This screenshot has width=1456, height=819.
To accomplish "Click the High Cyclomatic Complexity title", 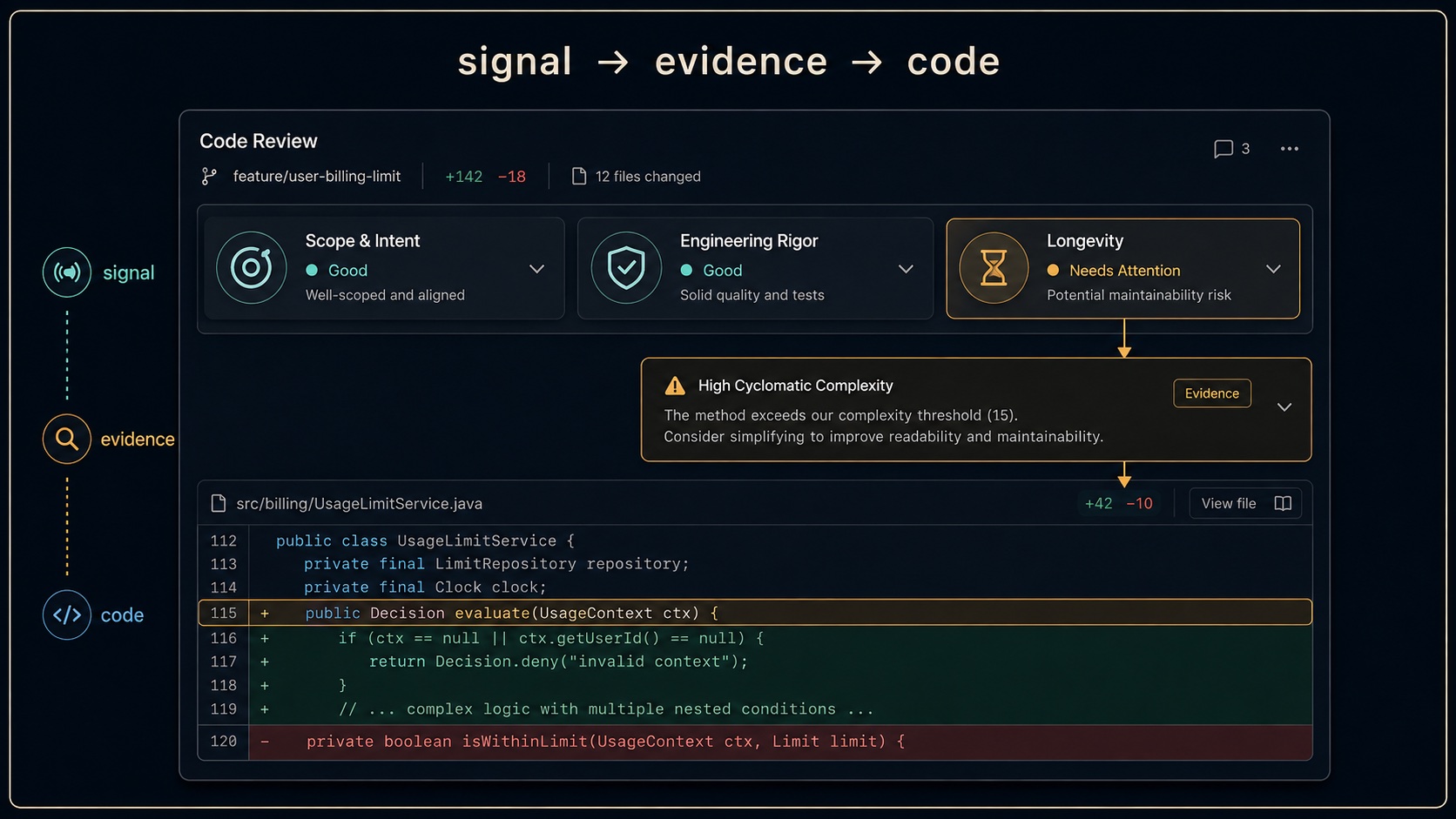I will [x=796, y=386].
